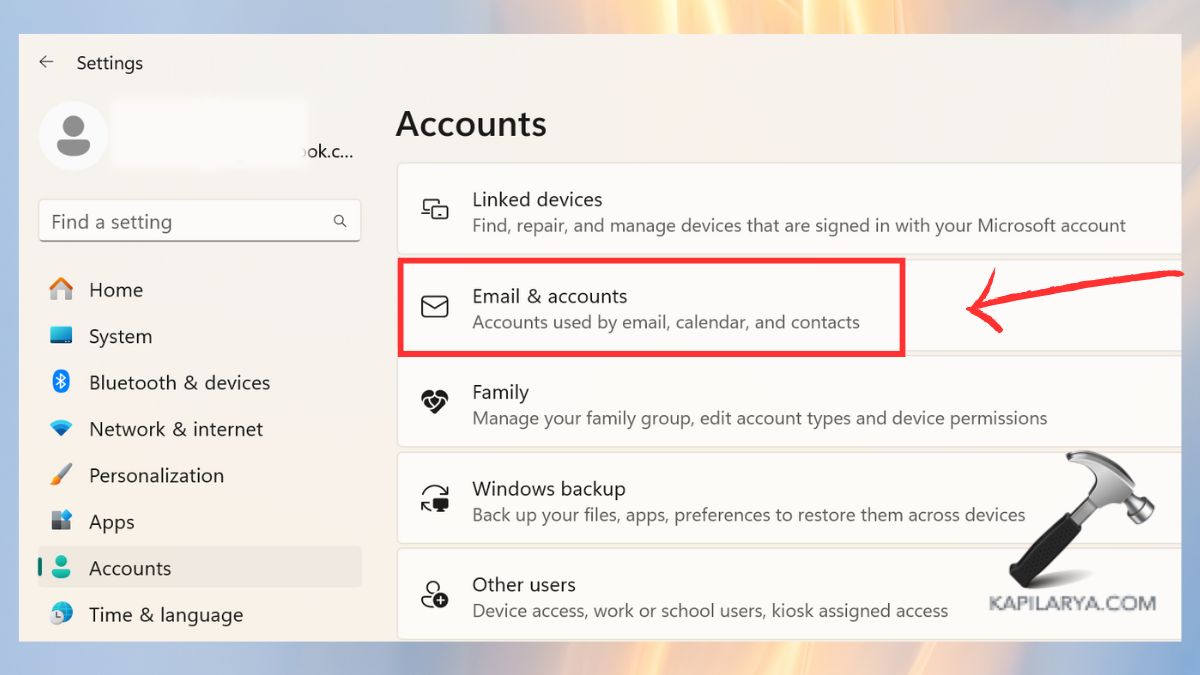
Task: Select the Home icon in the sidebar
Action: pos(60,290)
